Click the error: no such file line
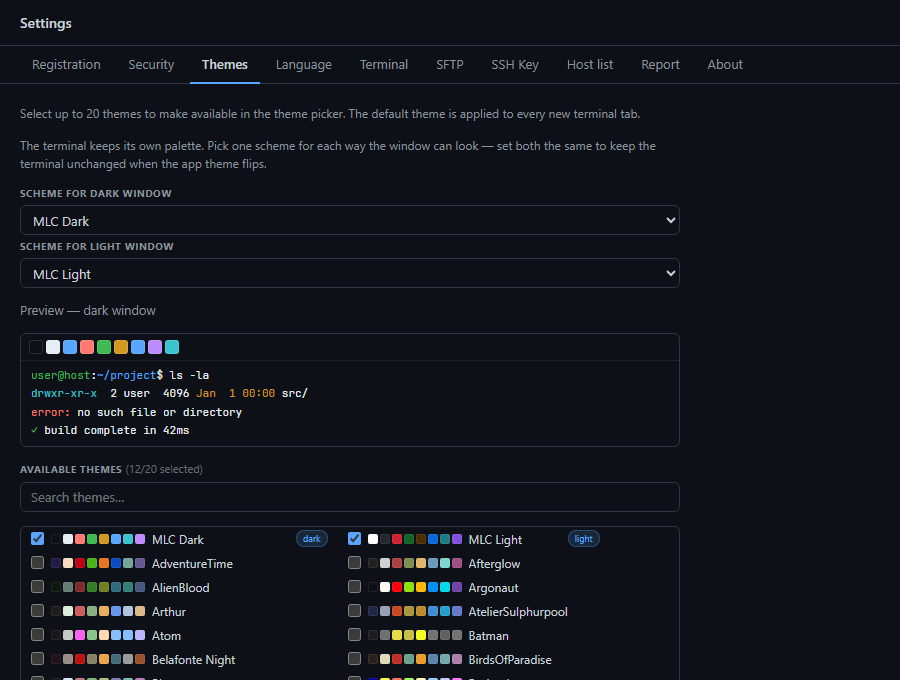This screenshot has width=900, height=680. pos(137,412)
